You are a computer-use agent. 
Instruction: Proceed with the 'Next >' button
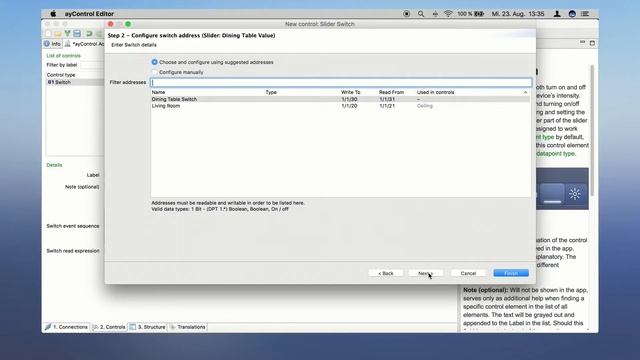tap(426, 273)
